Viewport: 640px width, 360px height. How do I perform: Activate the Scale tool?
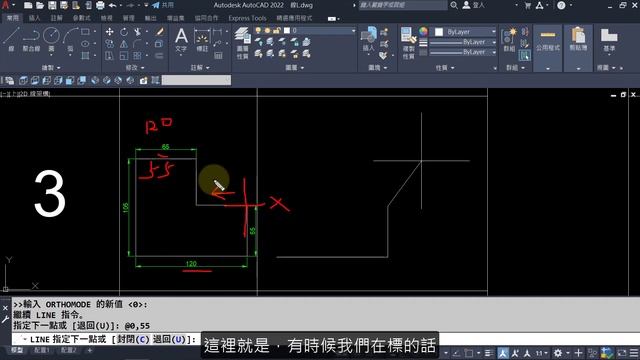(x=124, y=56)
